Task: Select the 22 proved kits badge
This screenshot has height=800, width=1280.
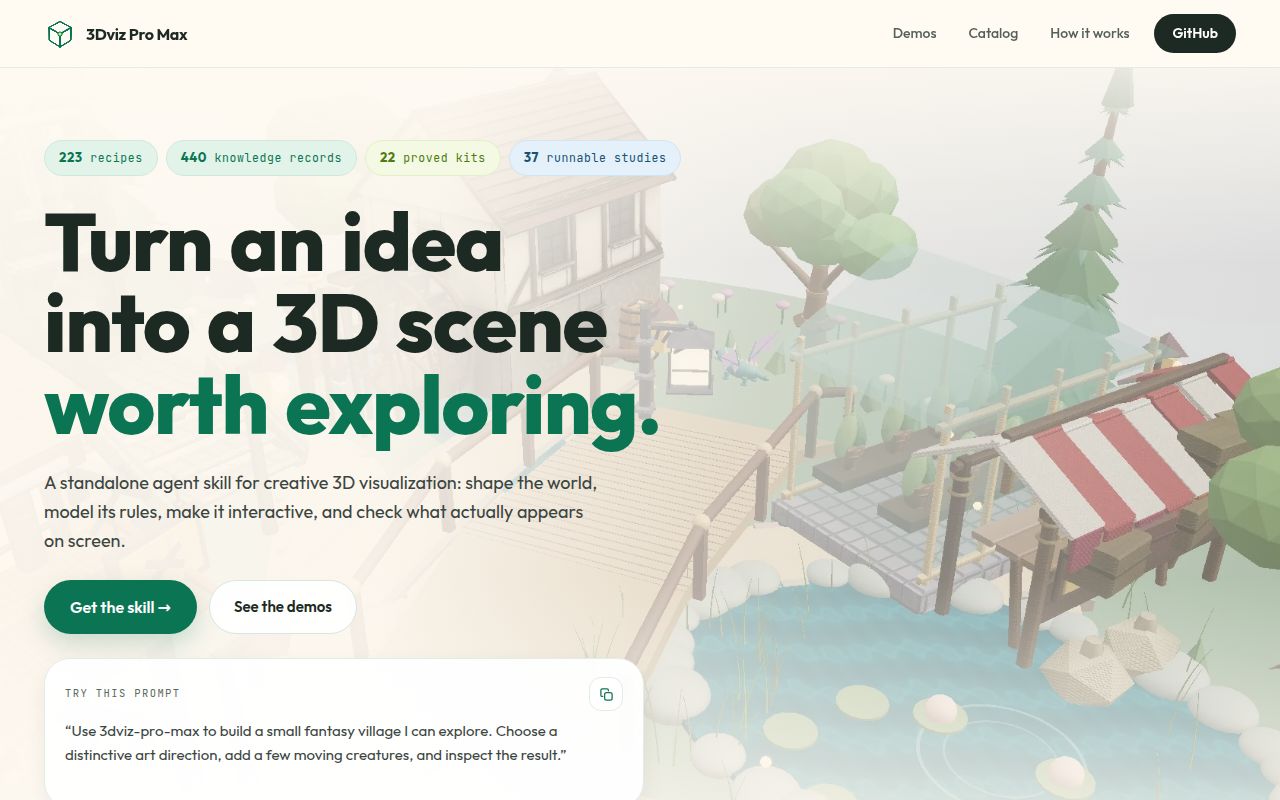Action: (x=432, y=158)
